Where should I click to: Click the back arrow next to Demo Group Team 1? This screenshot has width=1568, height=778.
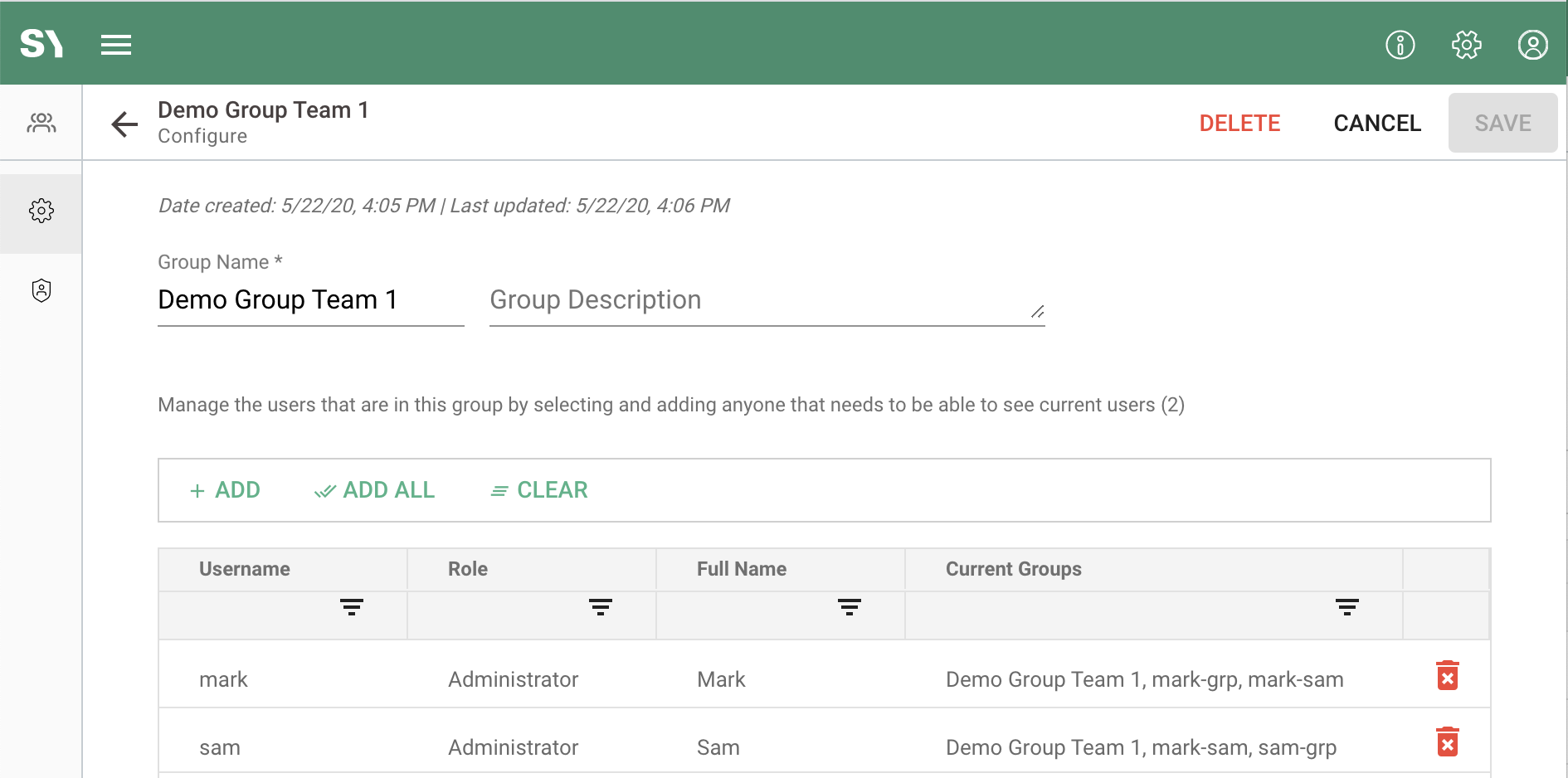tap(124, 123)
